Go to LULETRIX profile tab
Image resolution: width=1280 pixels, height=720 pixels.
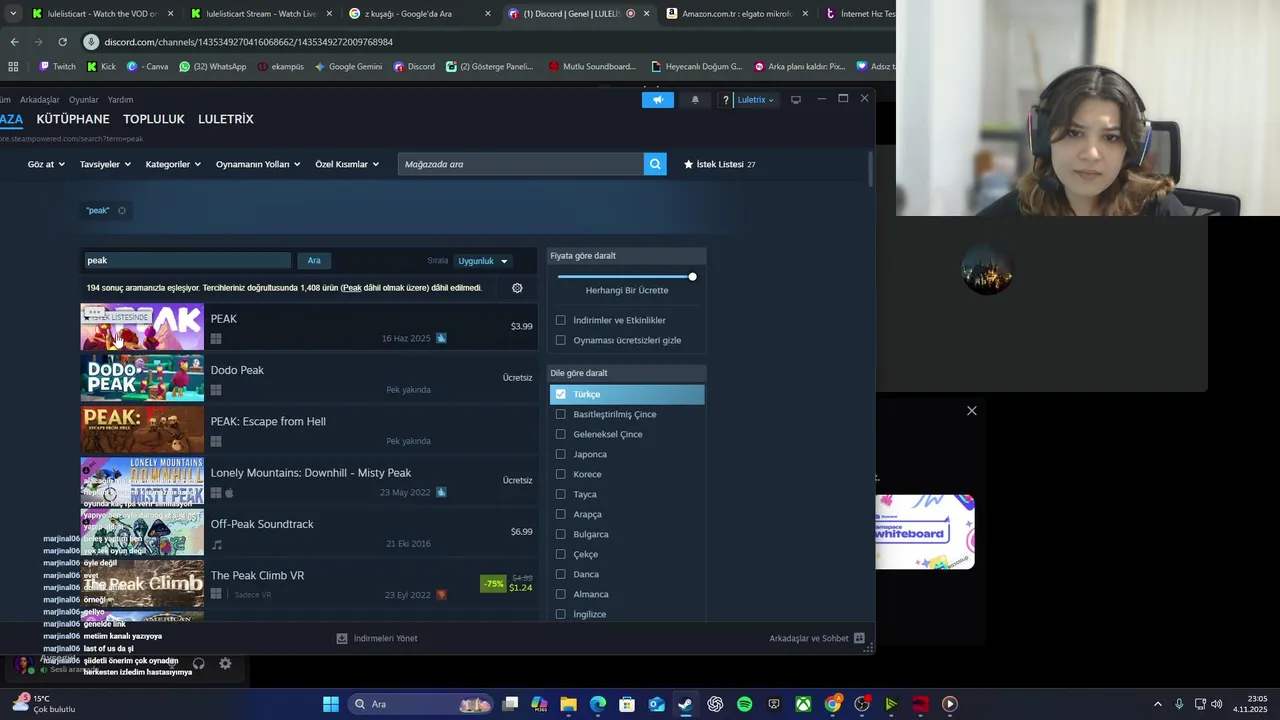point(226,119)
